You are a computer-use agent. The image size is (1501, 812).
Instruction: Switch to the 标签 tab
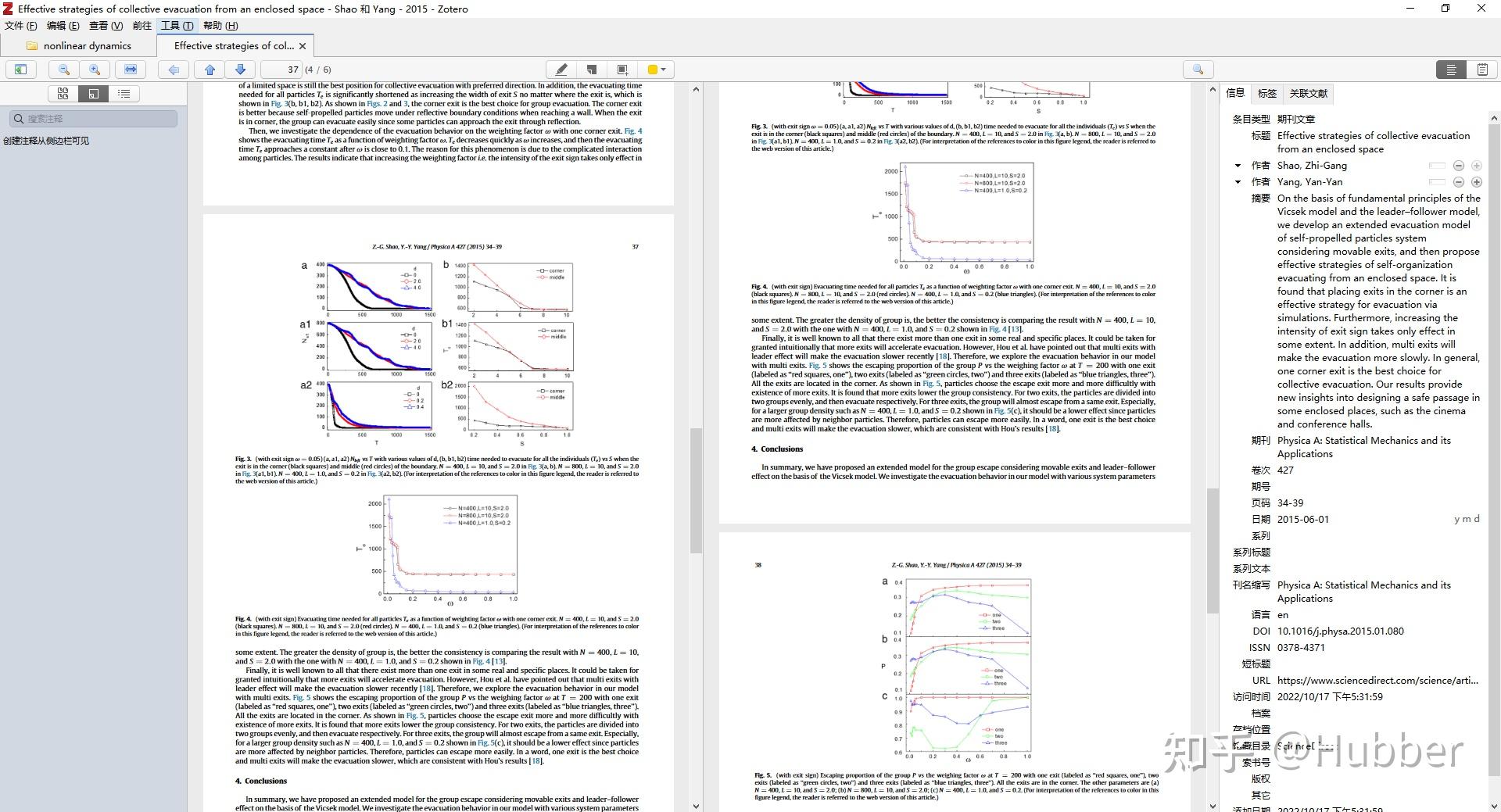(x=1267, y=93)
